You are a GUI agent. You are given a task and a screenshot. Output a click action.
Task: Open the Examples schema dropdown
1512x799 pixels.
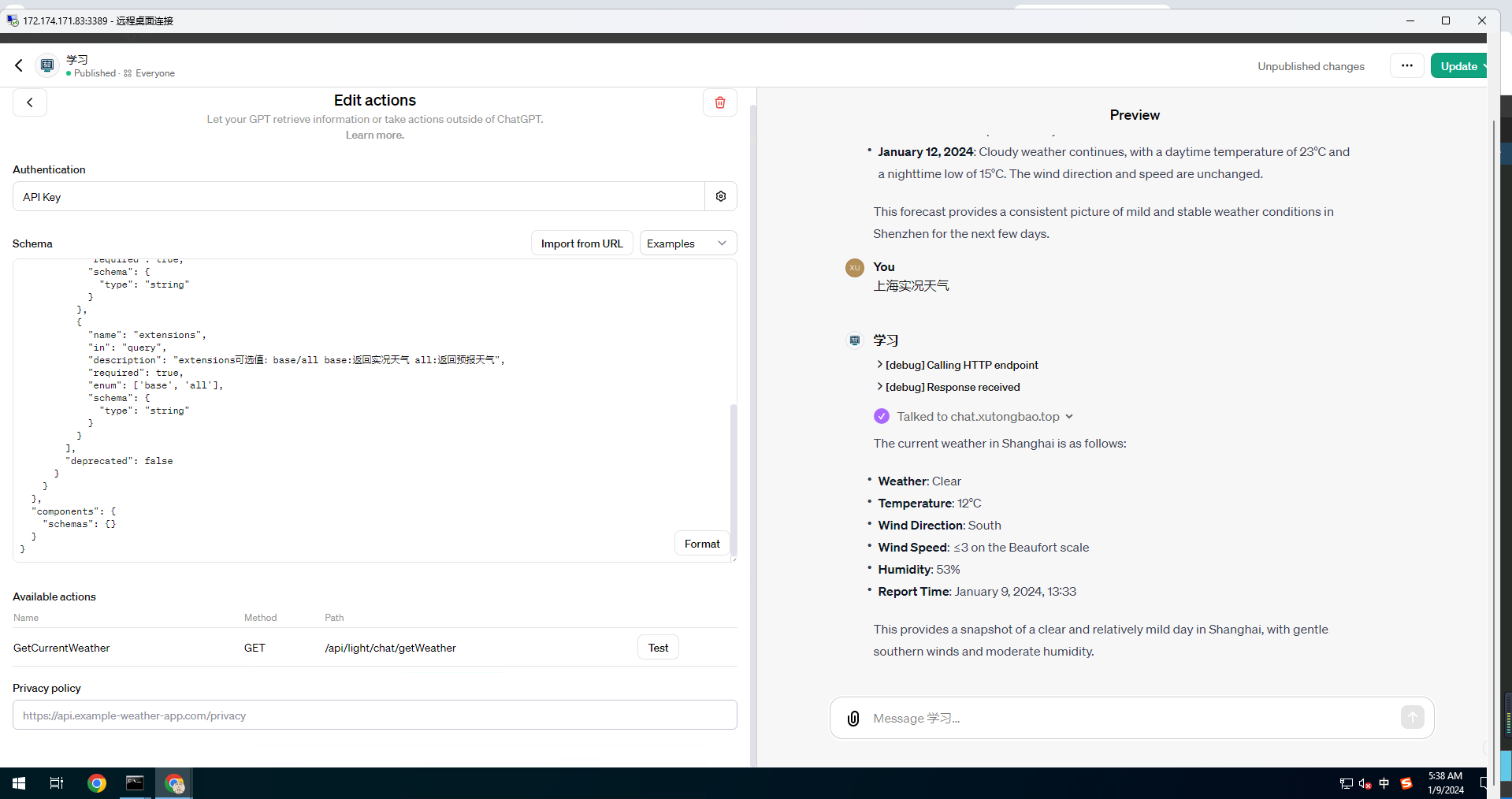pyautogui.click(x=687, y=243)
